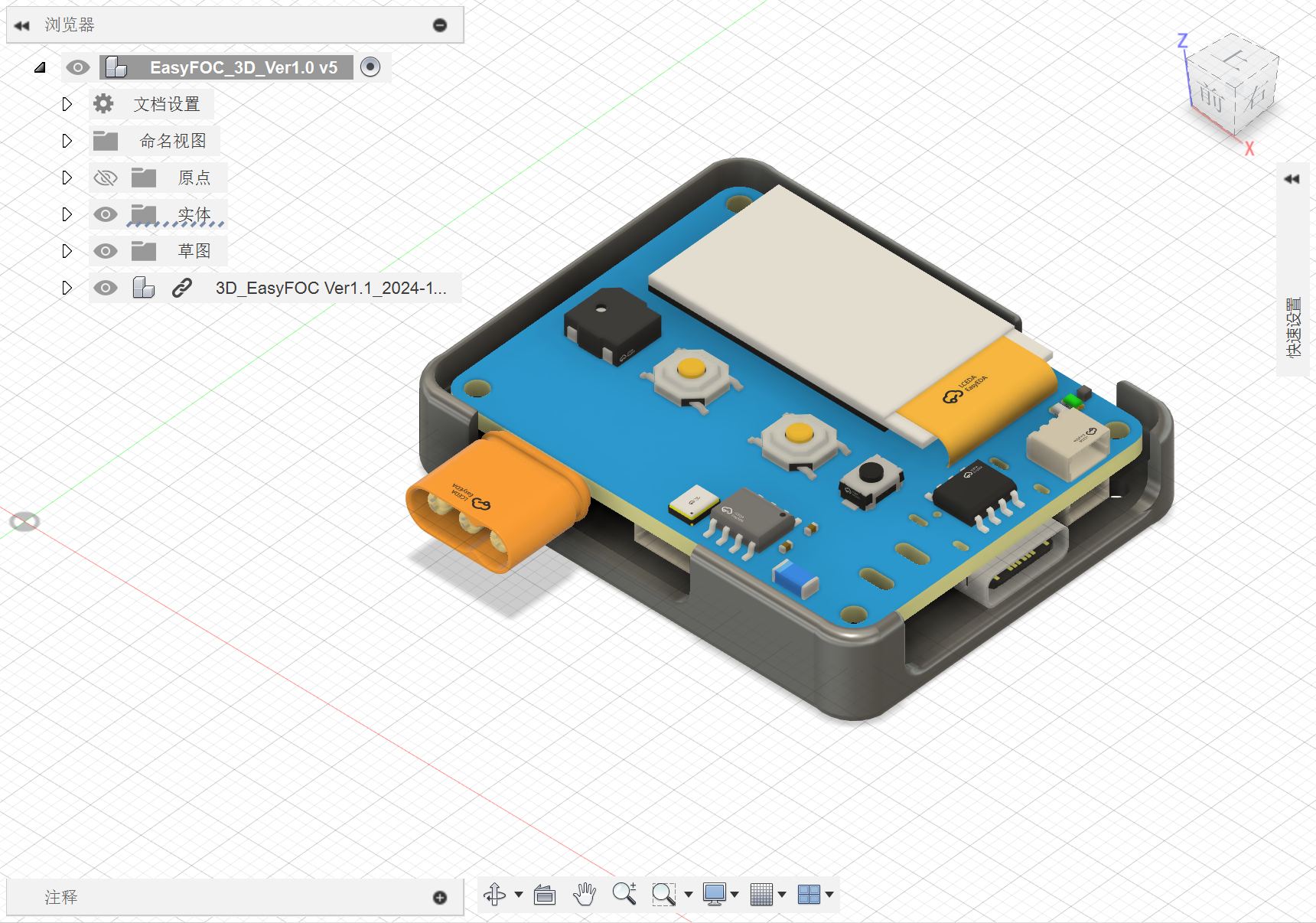Open the Display Settings dropdown arrow

(x=735, y=894)
